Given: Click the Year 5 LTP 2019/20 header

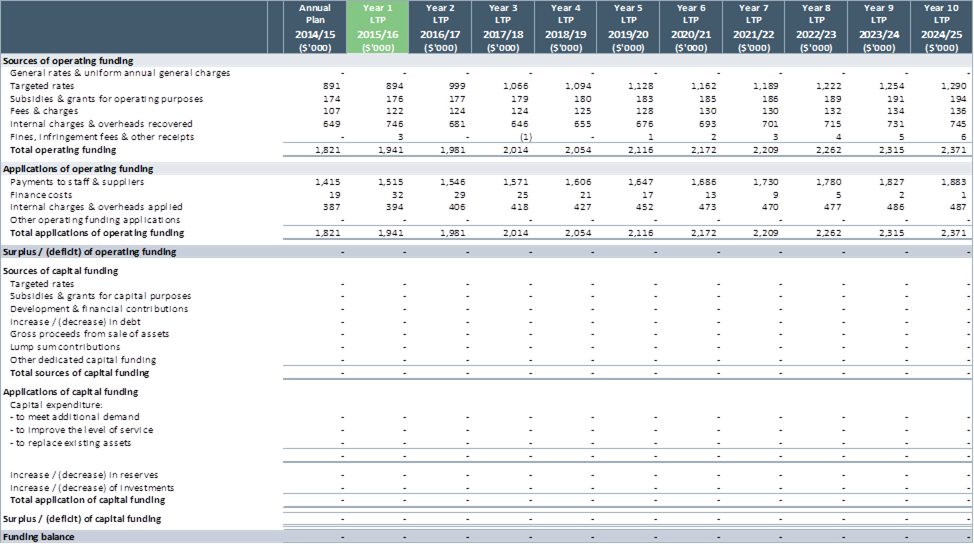Looking at the screenshot, I should pos(628,27).
